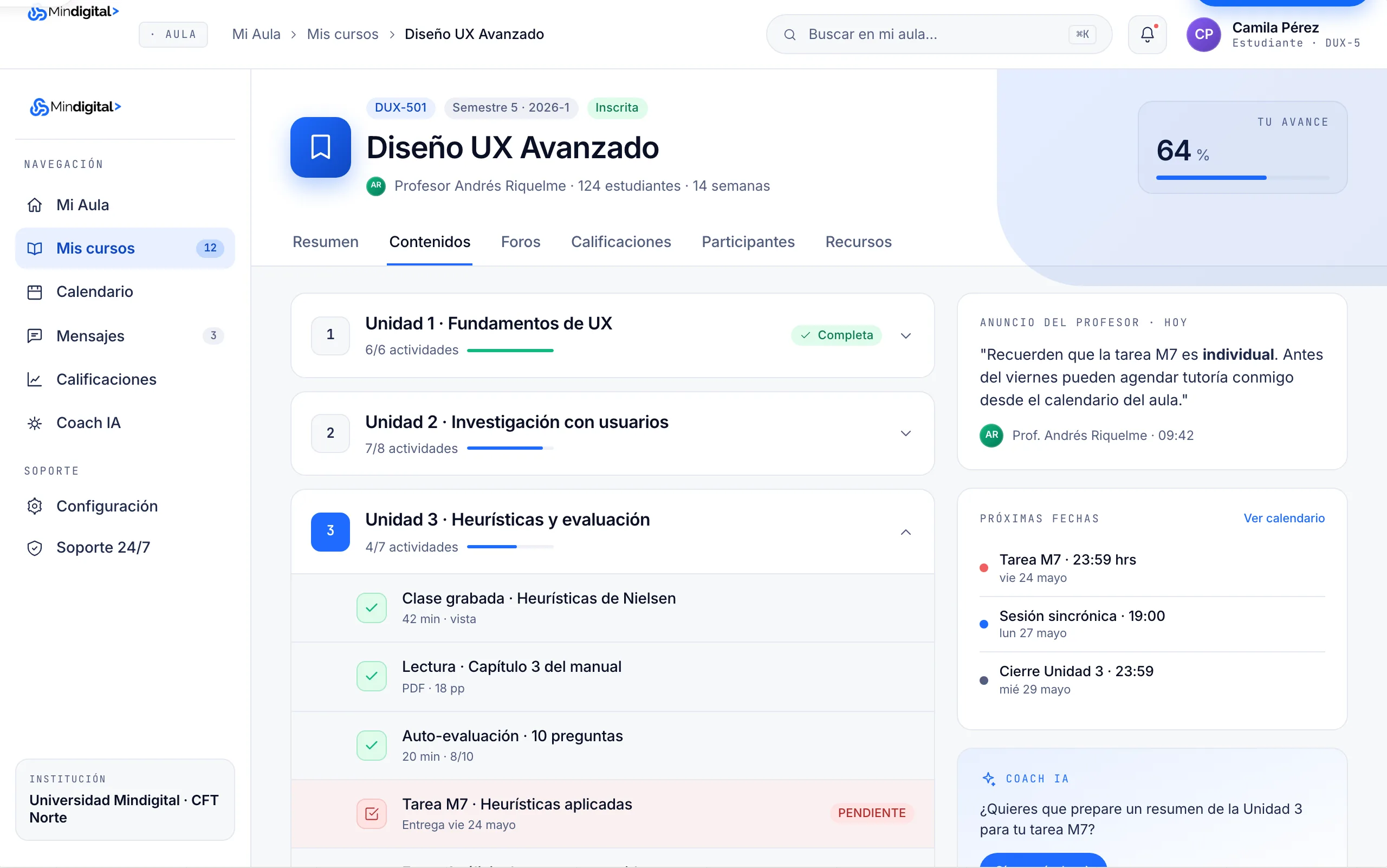Collapse Unidad 3 Heurísticas y evaluación chevron

905,532
